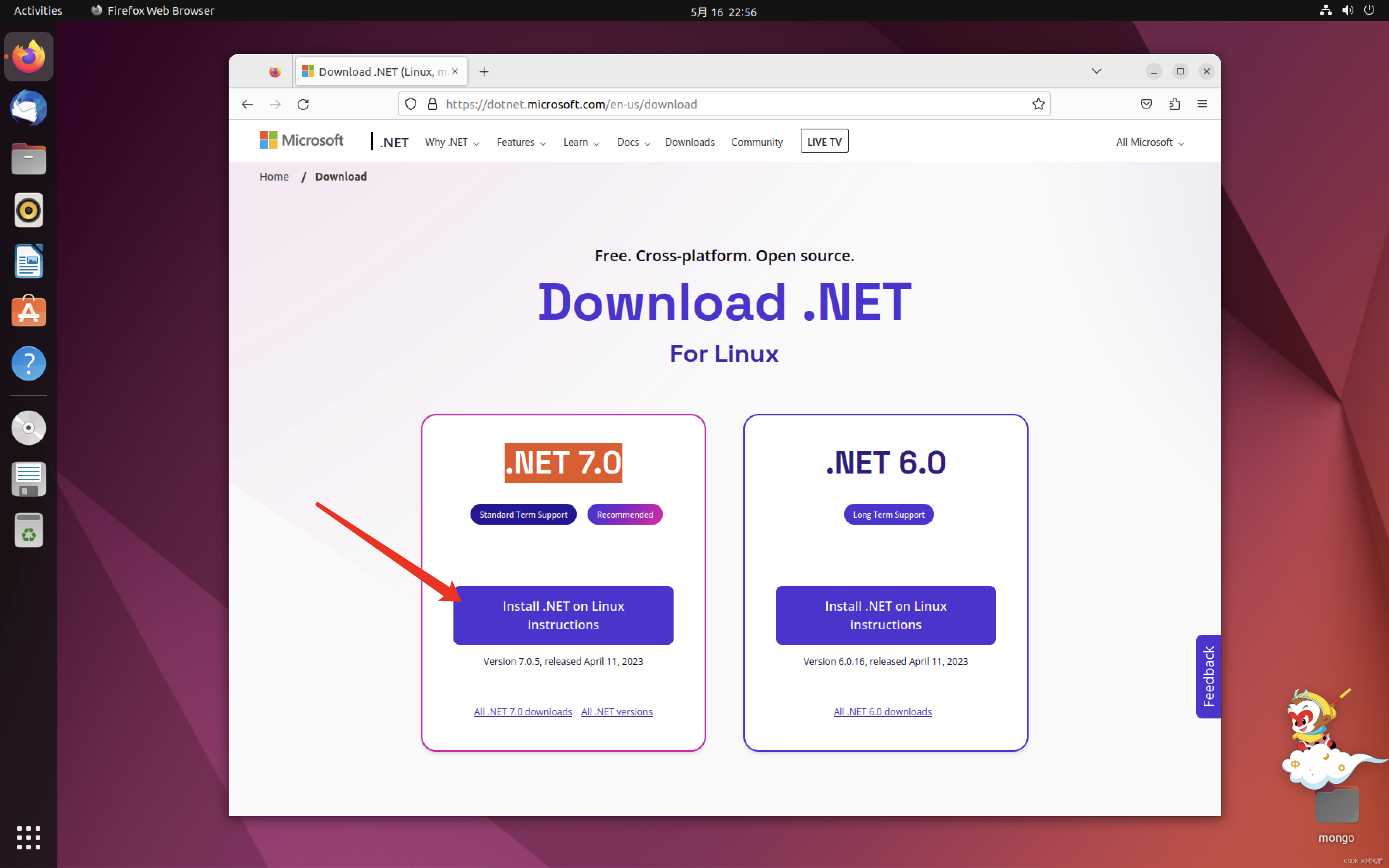This screenshot has height=868, width=1389.
Task: Click Install .NET on Linux instructions for 7.0
Action: (x=563, y=615)
